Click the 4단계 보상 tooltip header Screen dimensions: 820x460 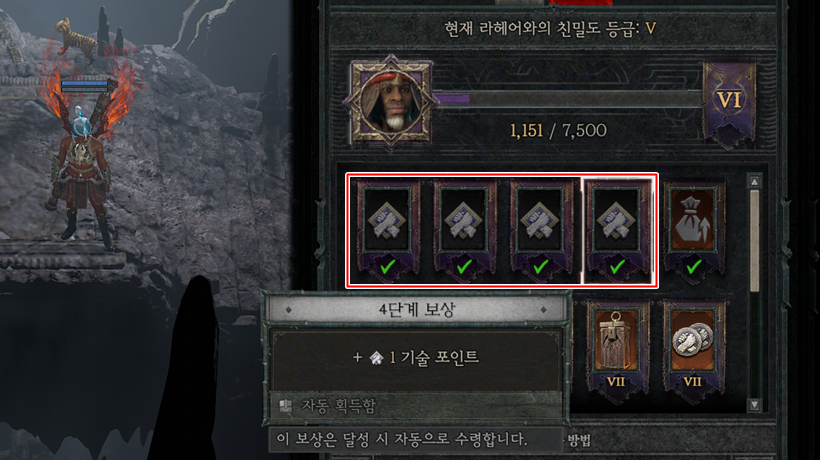(416, 309)
